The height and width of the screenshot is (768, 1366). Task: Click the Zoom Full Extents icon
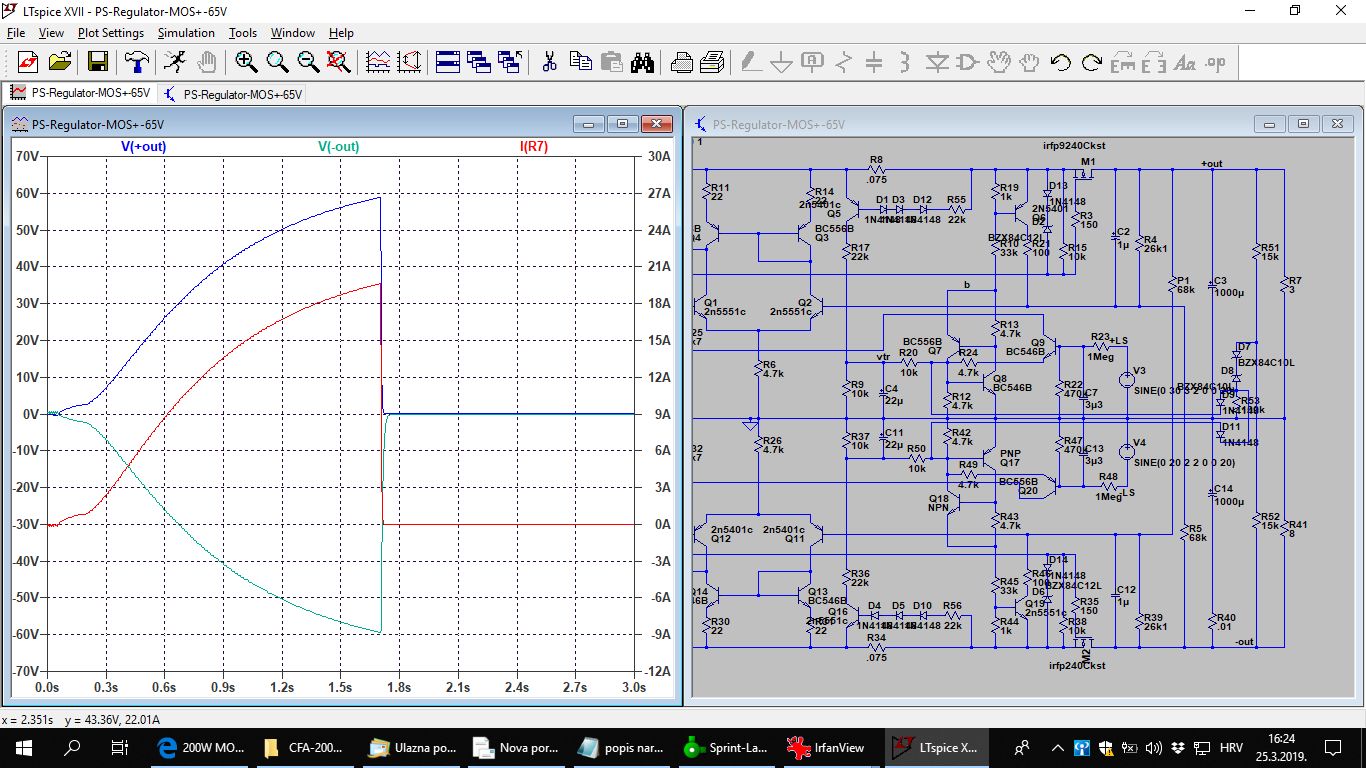(339, 62)
